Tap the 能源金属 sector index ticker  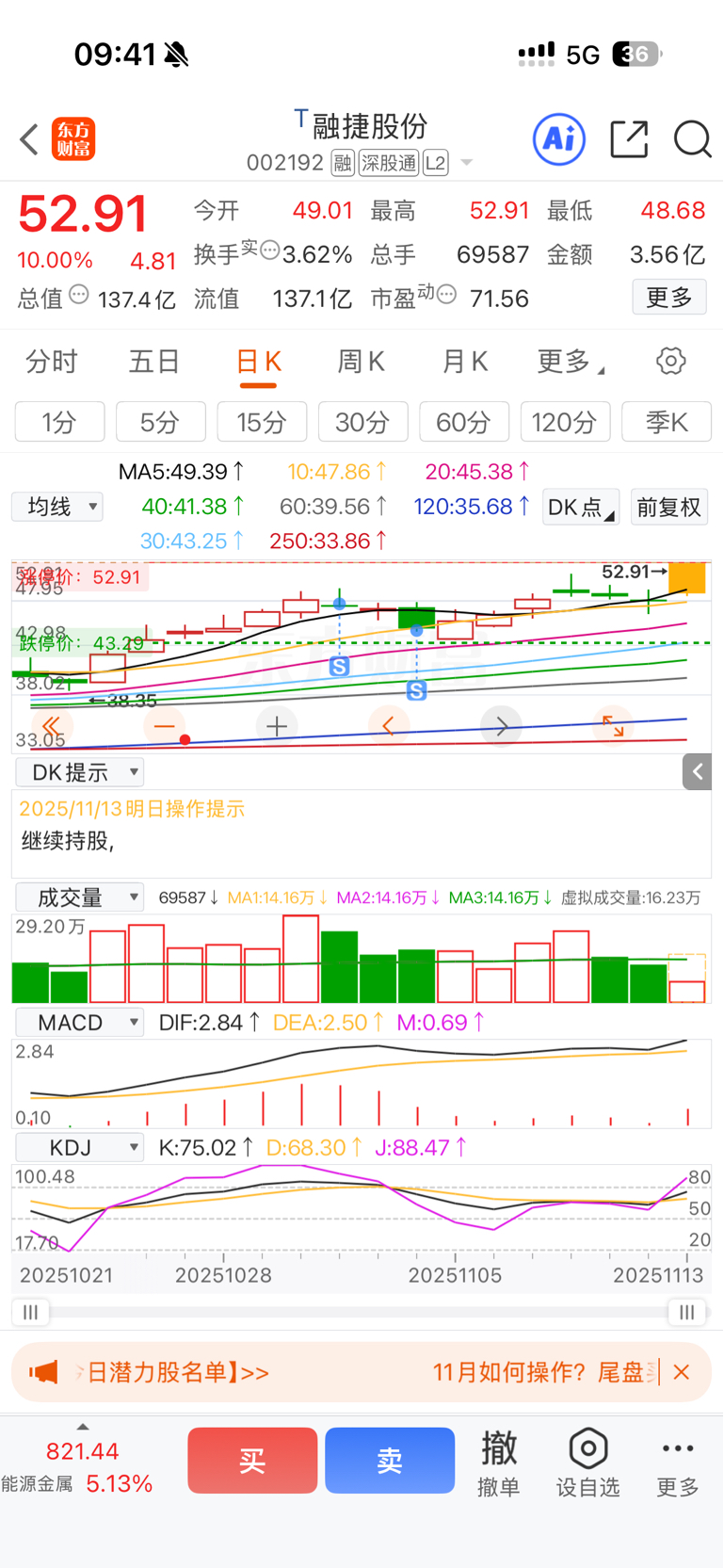click(77, 1468)
